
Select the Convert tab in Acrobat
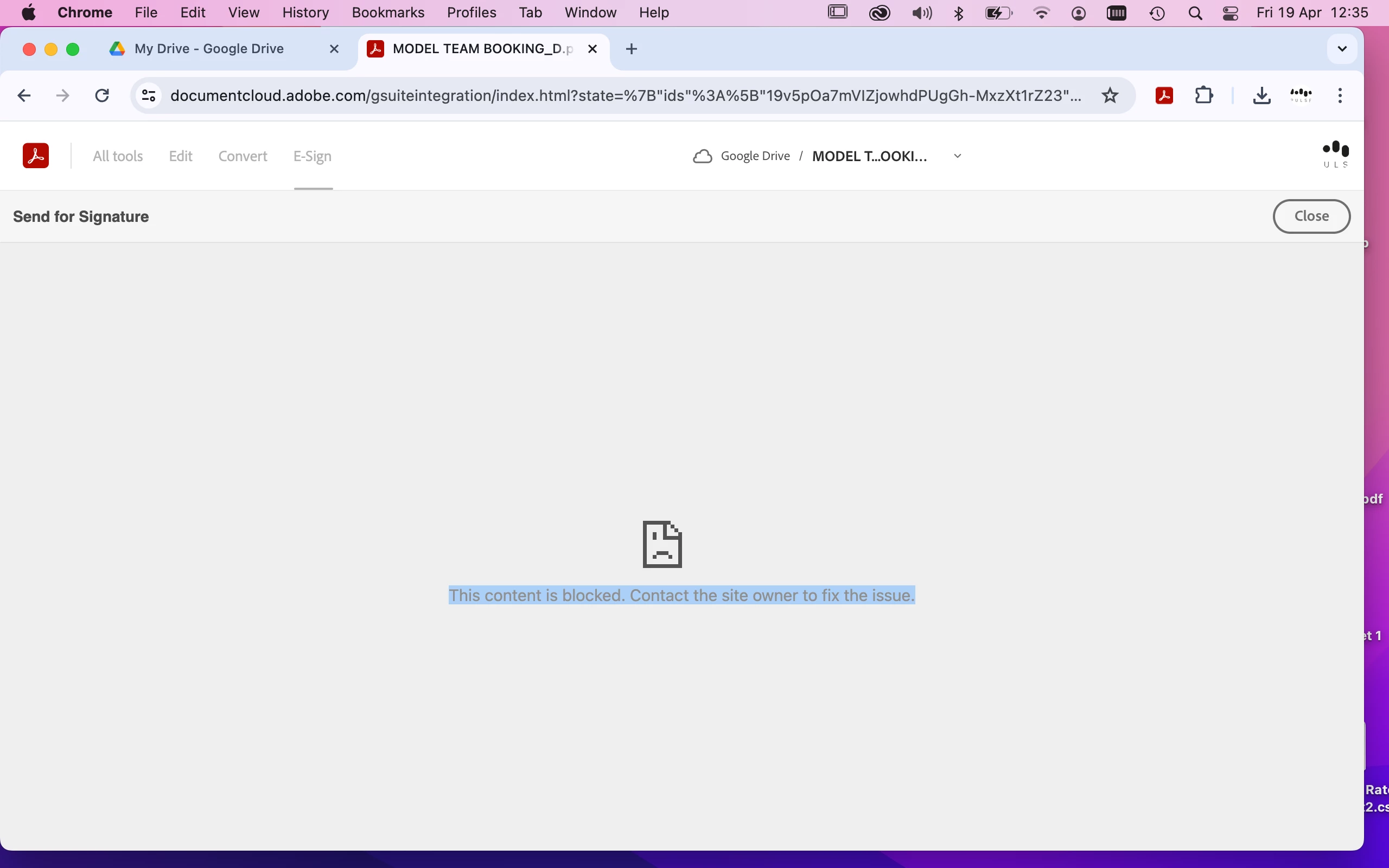coord(243,156)
